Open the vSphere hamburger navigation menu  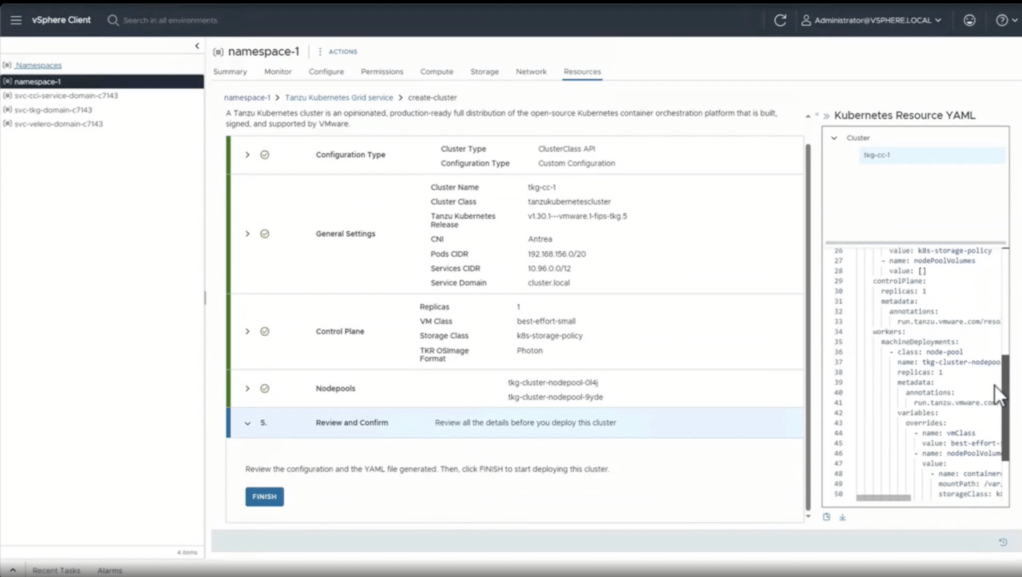16,20
